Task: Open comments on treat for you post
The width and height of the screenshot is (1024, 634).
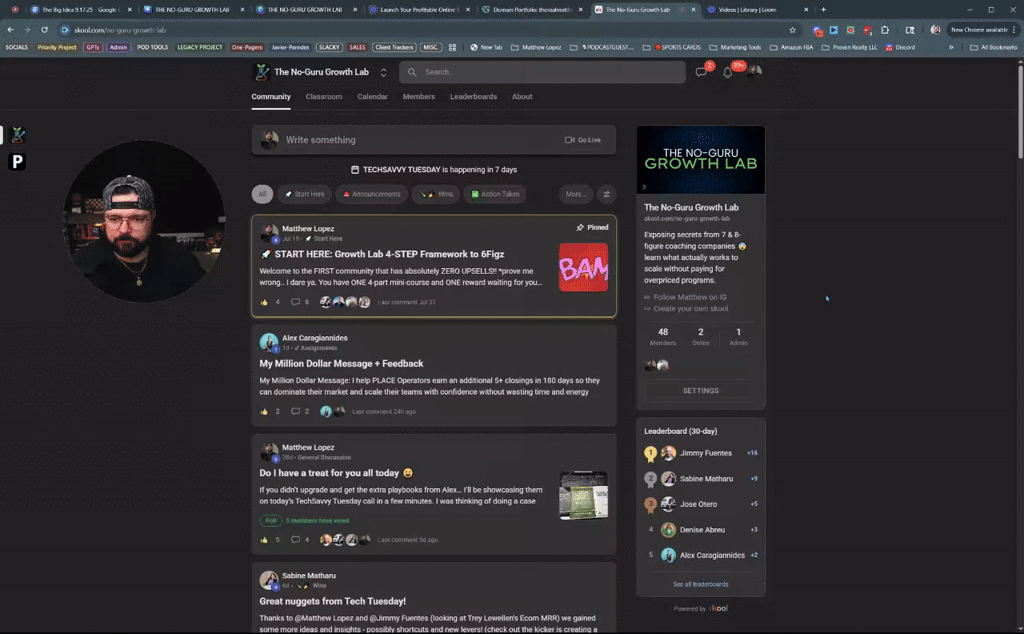Action: pyautogui.click(x=295, y=540)
